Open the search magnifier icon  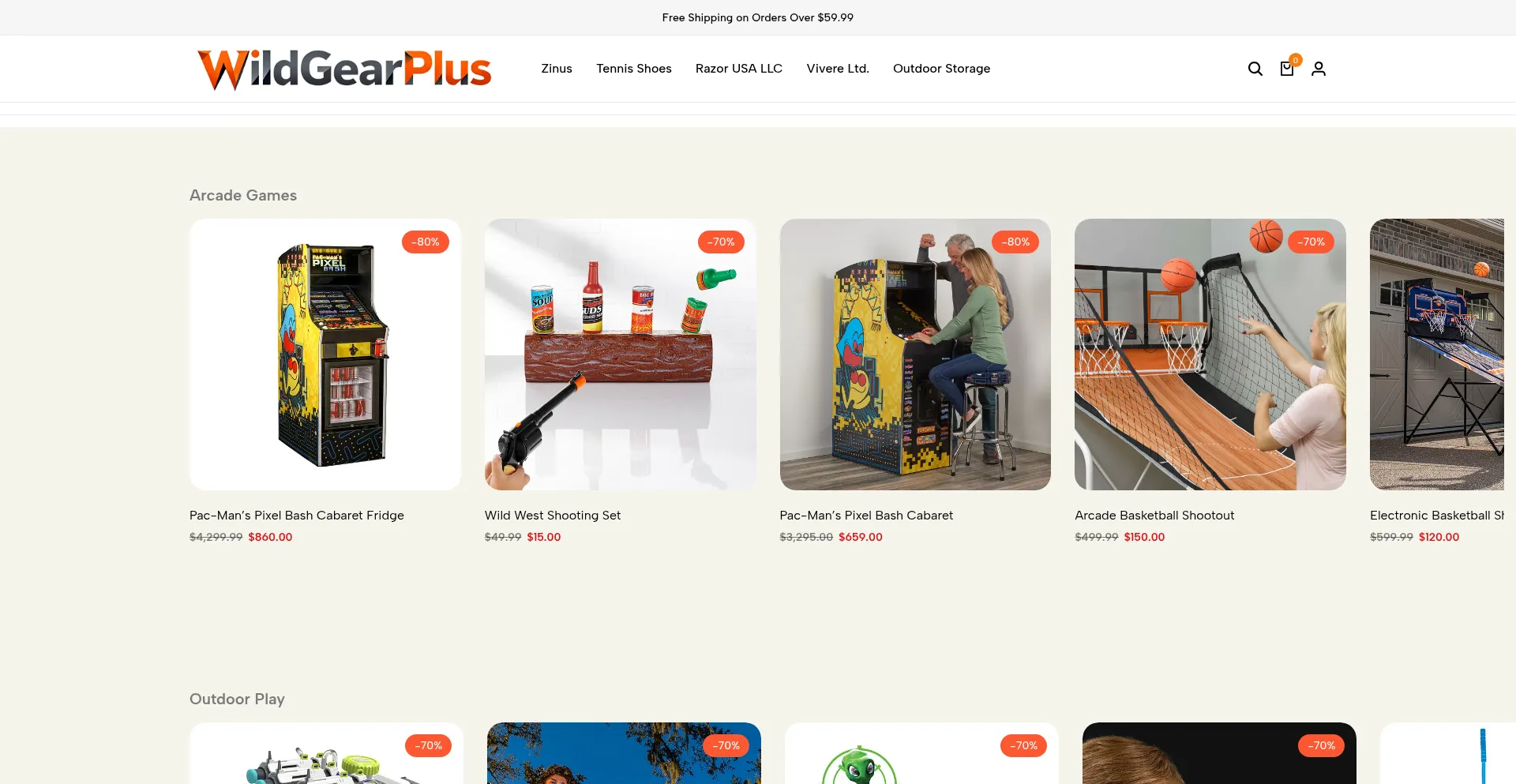[1255, 69]
